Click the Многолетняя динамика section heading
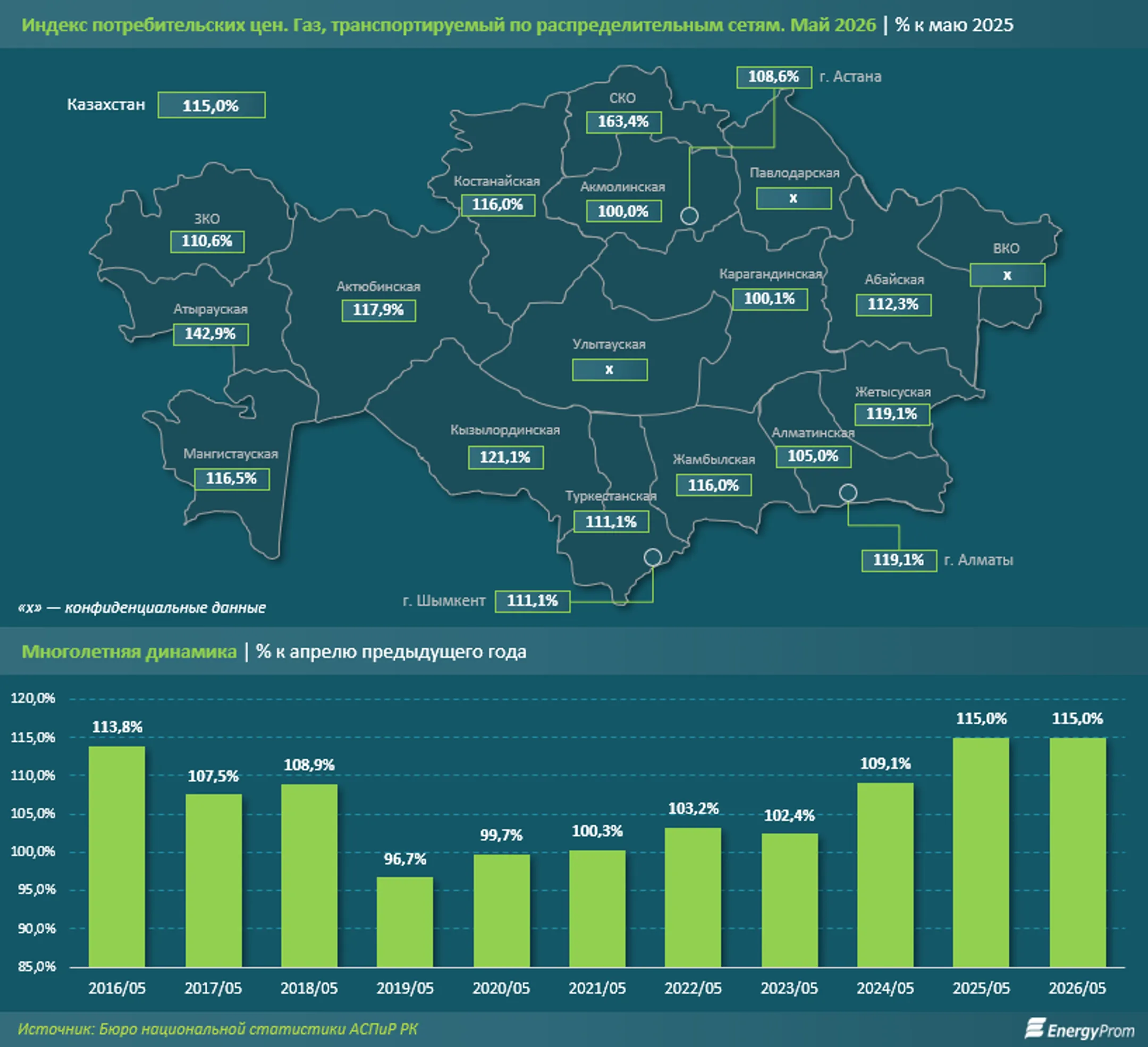Screen dimensions: 1148x1047 click(x=129, y=652)
